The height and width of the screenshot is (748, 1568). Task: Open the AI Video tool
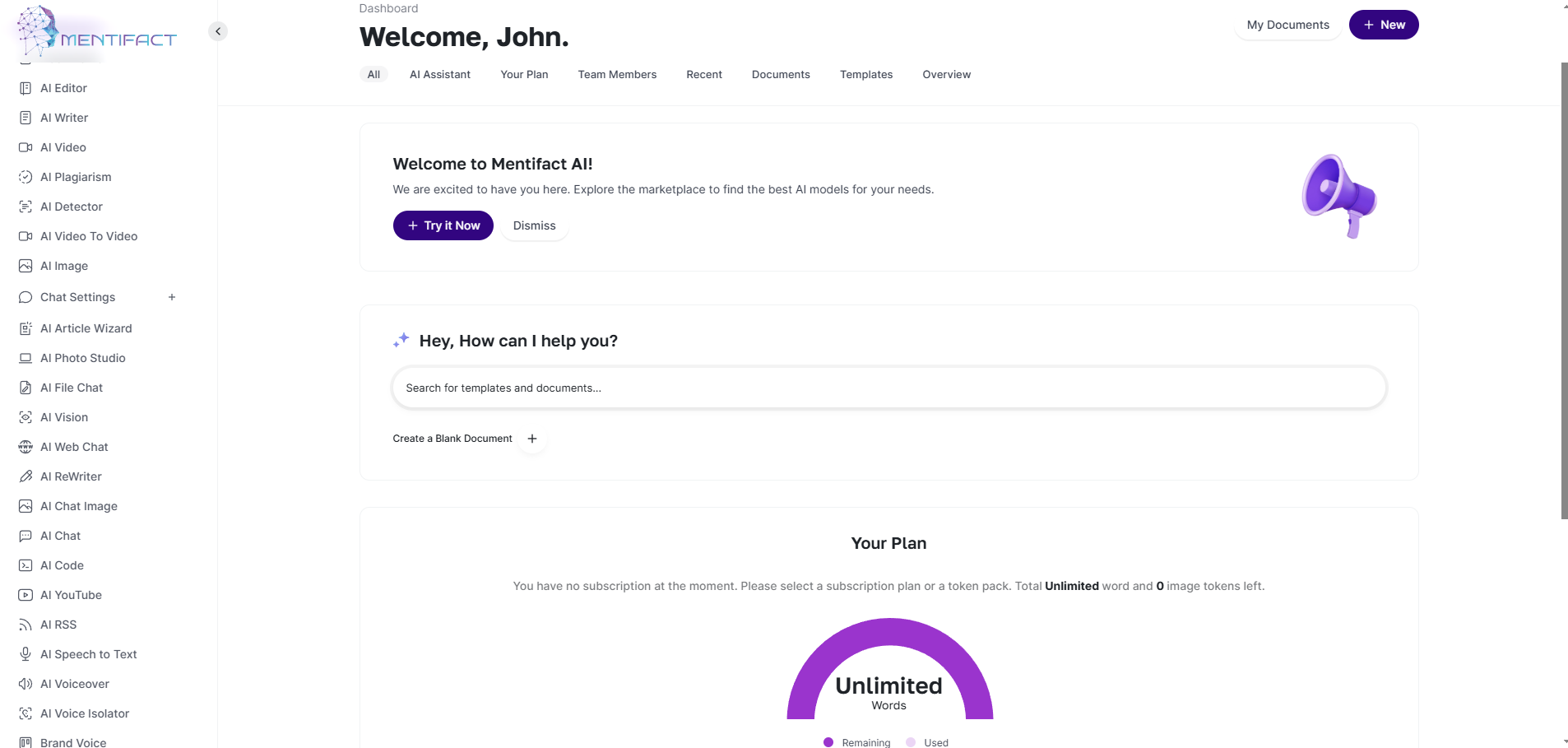[63, 147]
